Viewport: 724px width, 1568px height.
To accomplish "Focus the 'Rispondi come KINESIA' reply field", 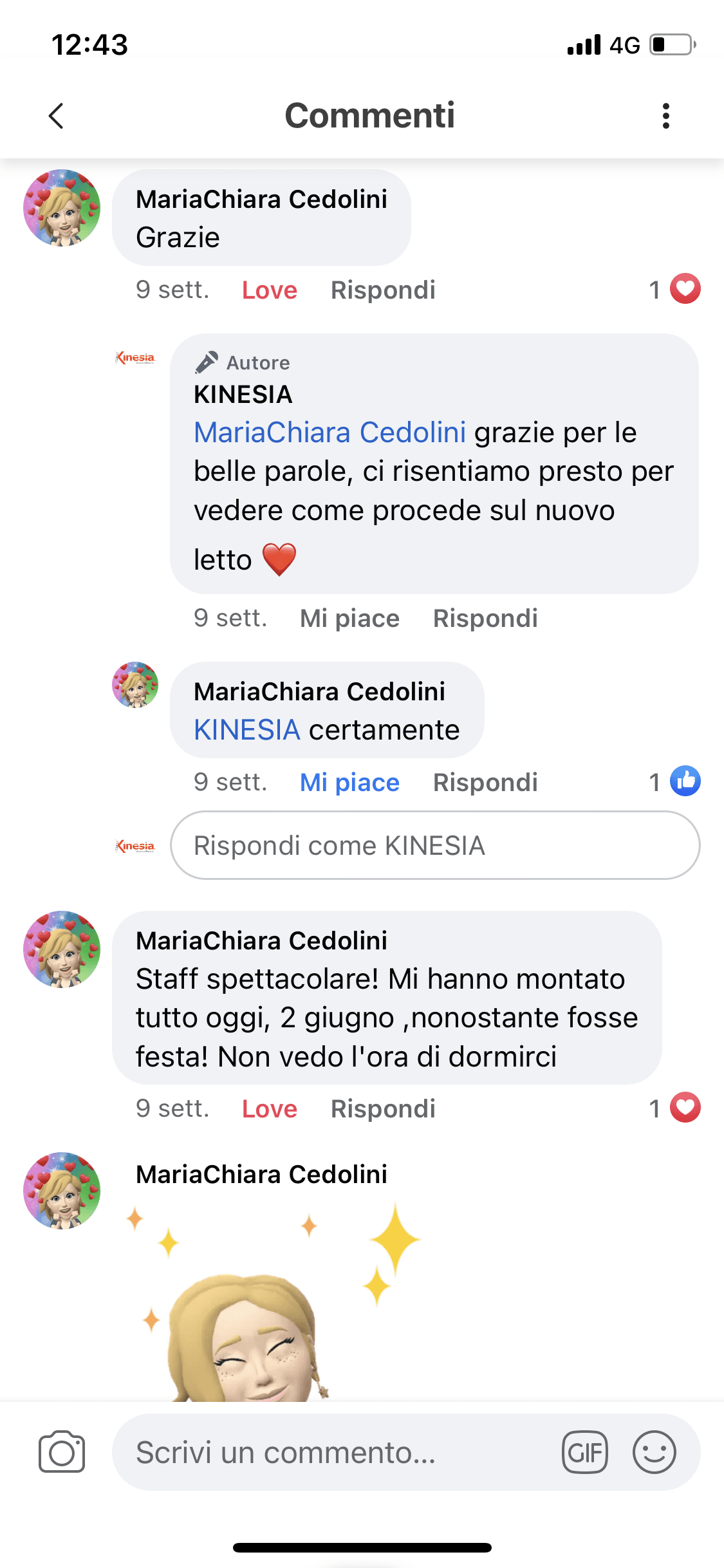I will pyautogui.click(x=435, y=845).
